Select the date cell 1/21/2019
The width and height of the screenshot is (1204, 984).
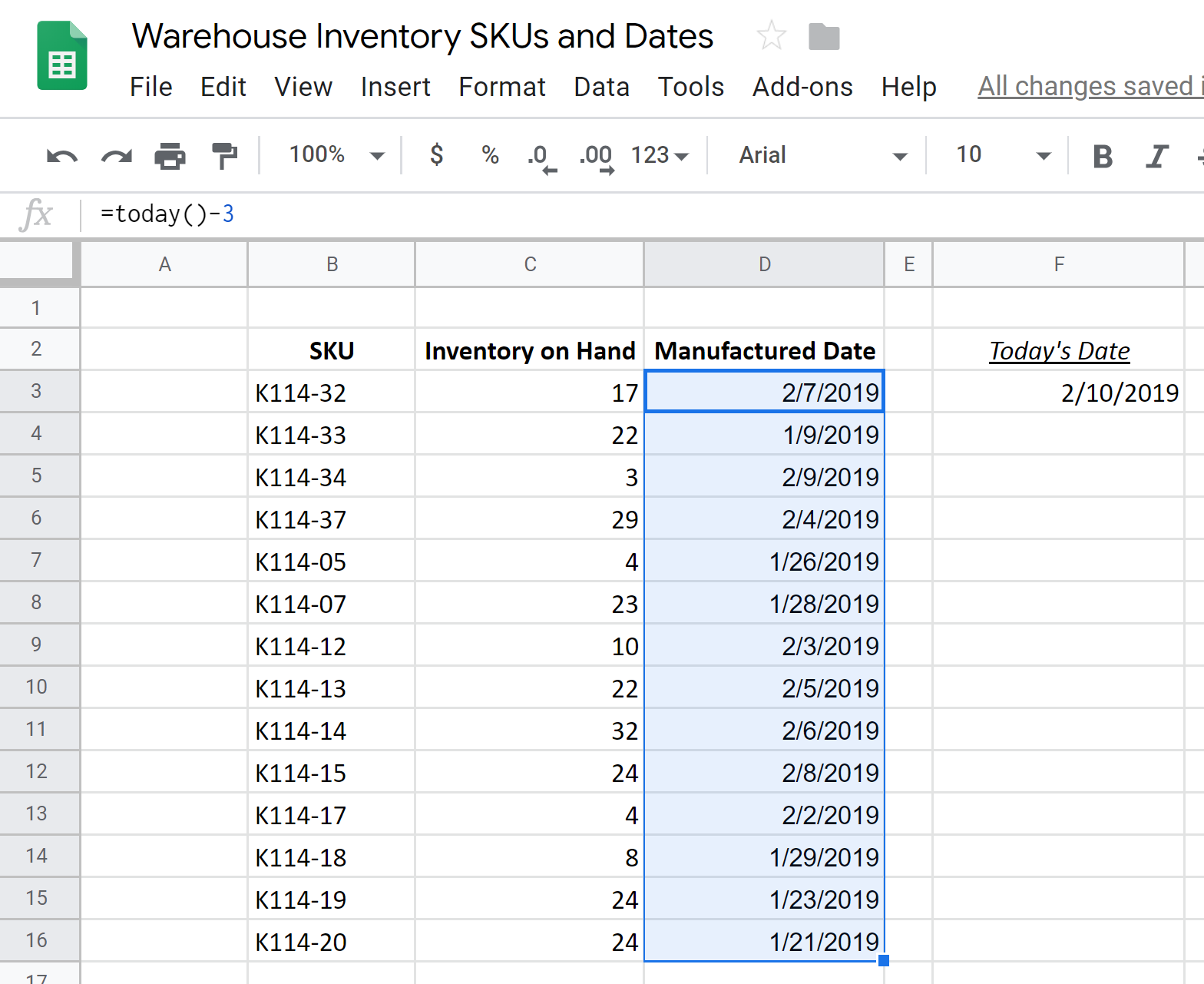764,942
